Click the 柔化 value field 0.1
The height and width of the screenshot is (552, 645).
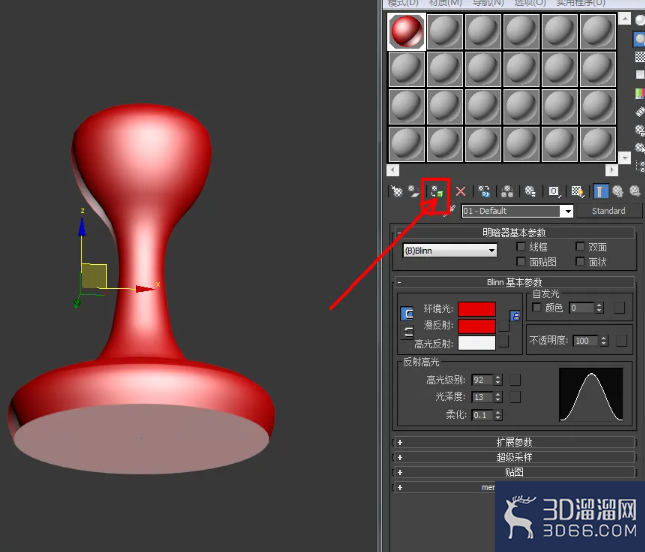pos(482,415)
